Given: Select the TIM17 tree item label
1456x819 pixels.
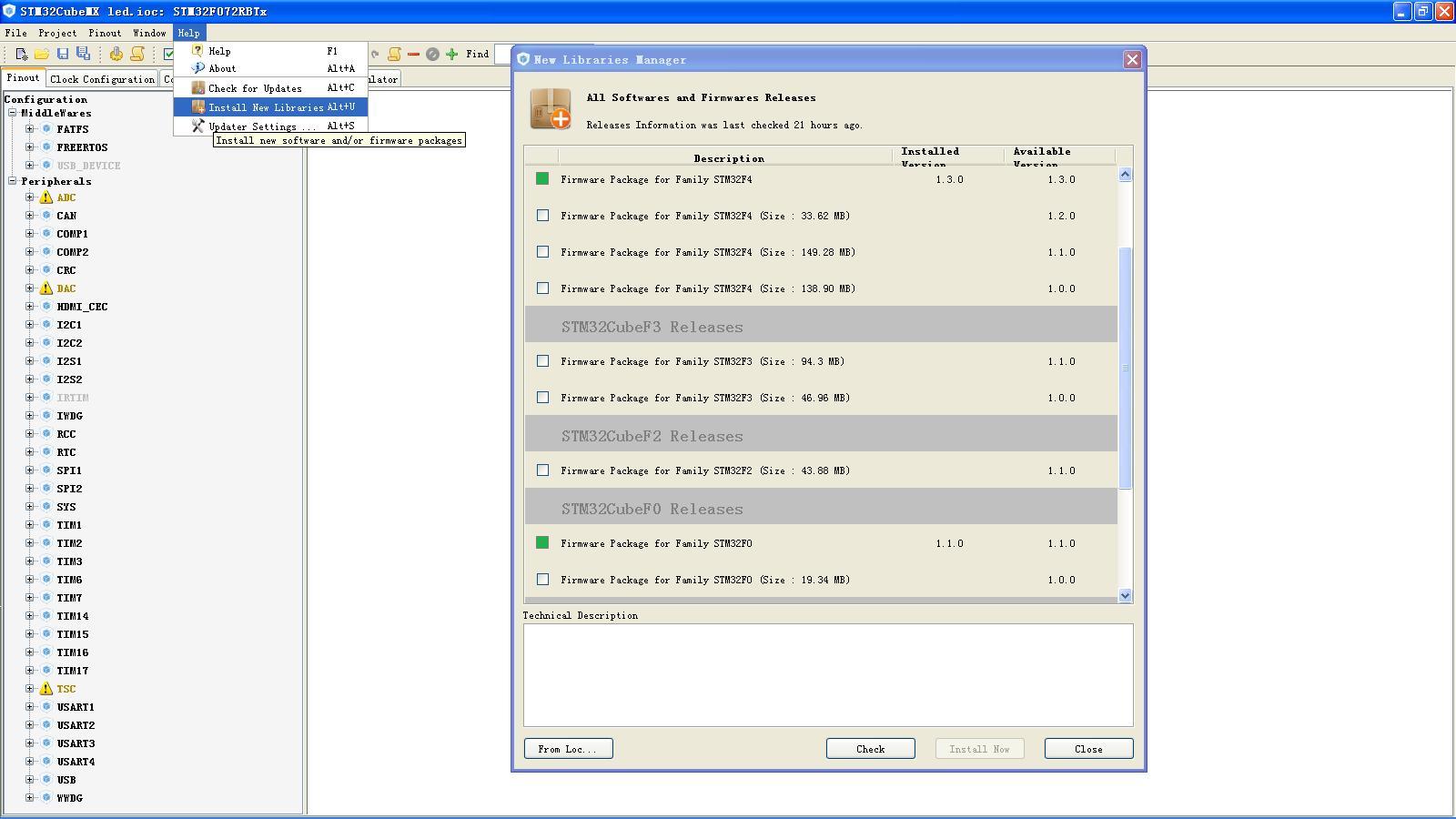Looking at the screenshot, I should (73, 671).
